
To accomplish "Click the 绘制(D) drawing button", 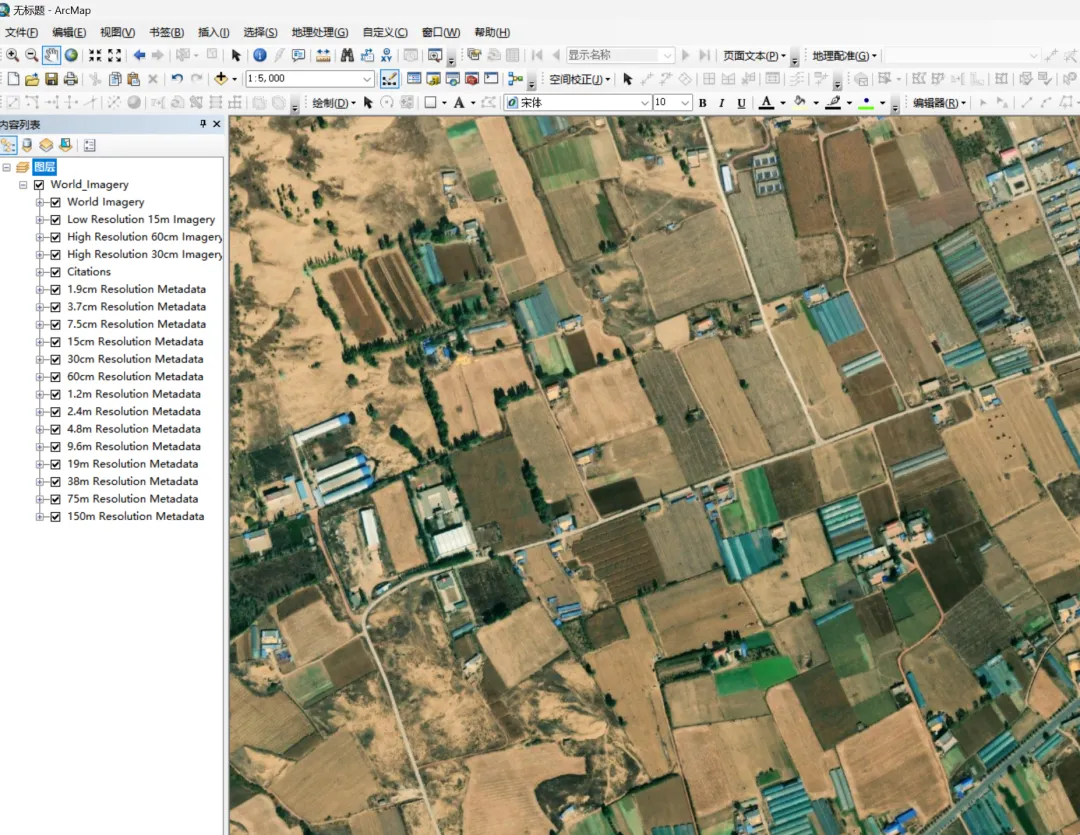I will click(x=332, y=103).
